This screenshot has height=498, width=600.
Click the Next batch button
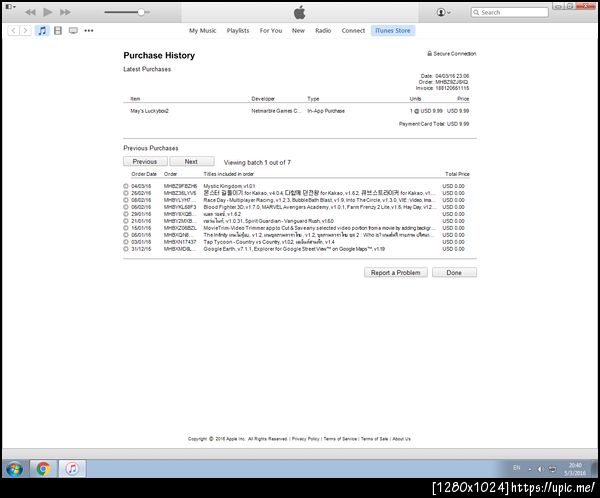(191, 162)
